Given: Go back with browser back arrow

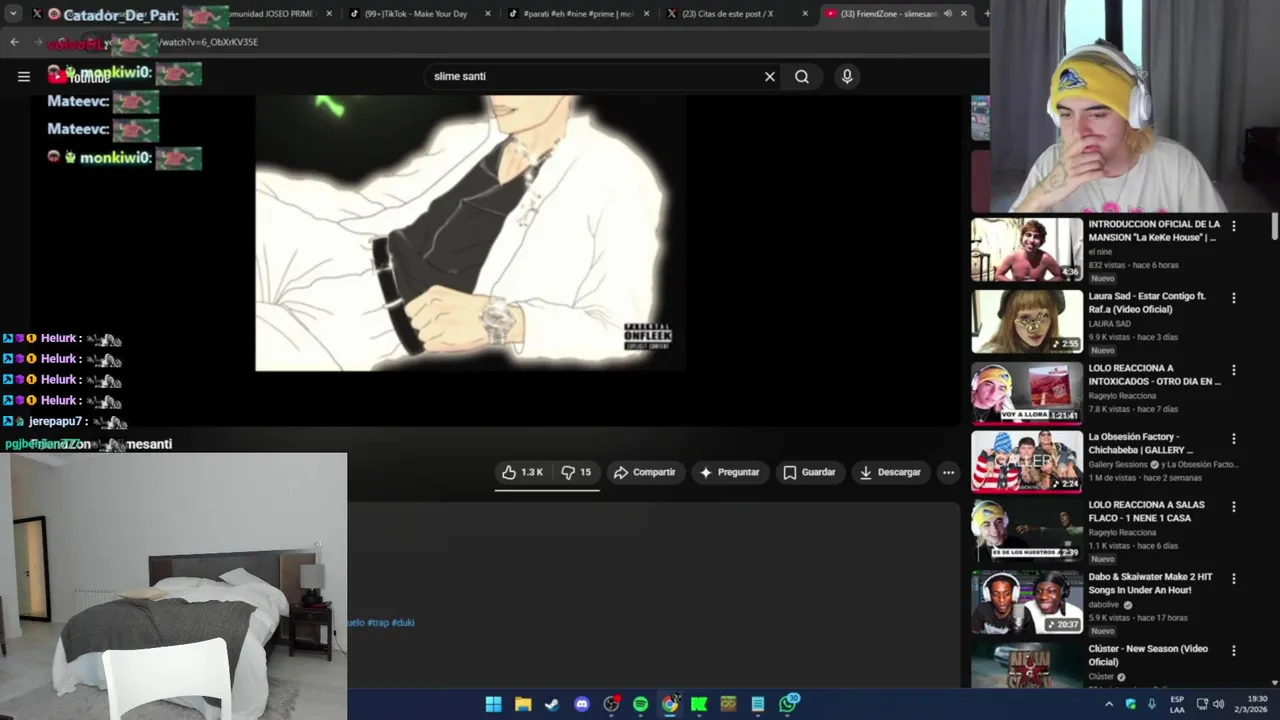Looking at the screenshot, I should coord(14,42).
